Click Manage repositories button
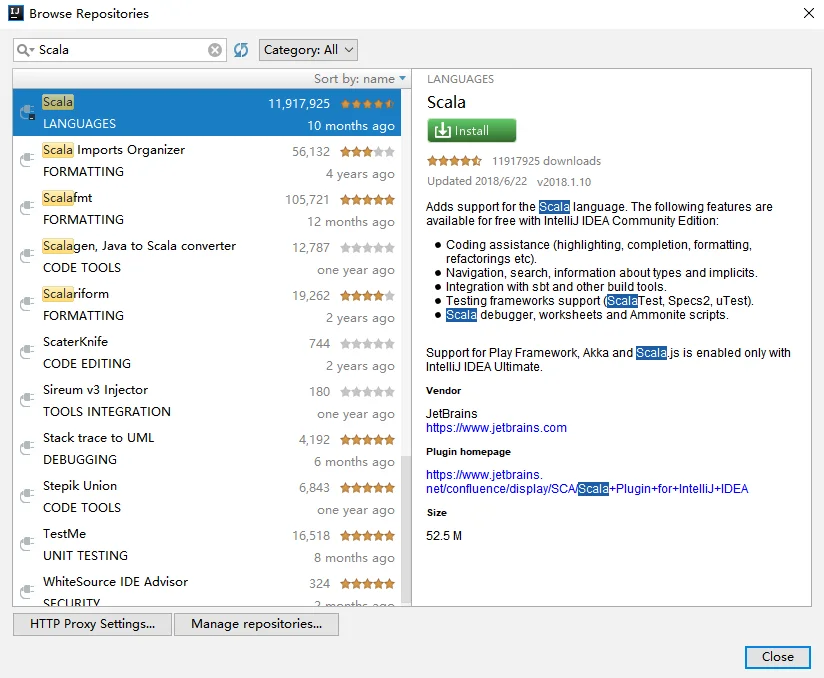Screen dimensions: 824x678 click(256, 624)
